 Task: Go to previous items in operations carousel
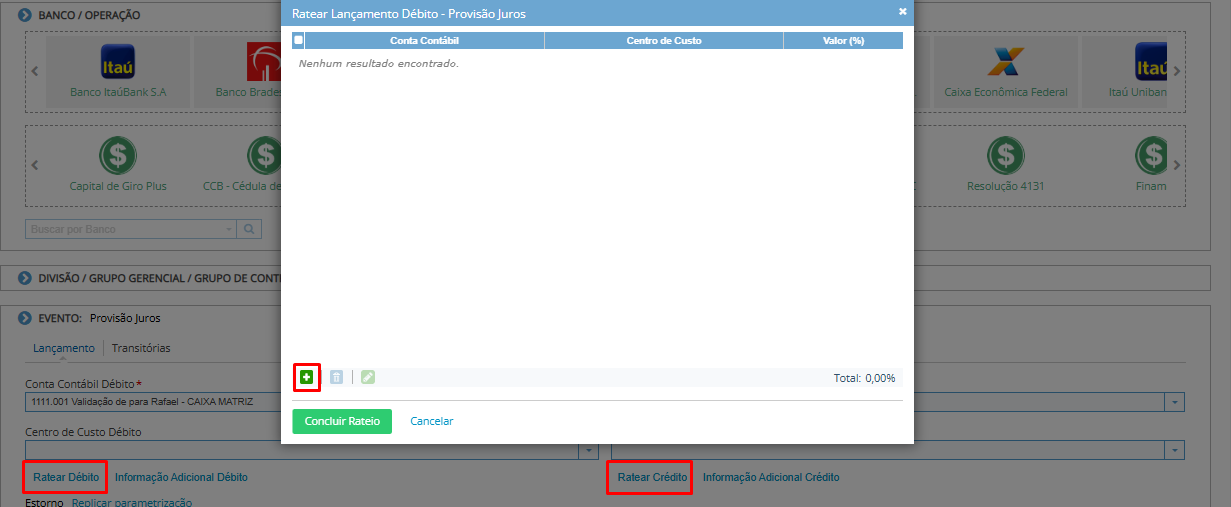pos(35,165)
